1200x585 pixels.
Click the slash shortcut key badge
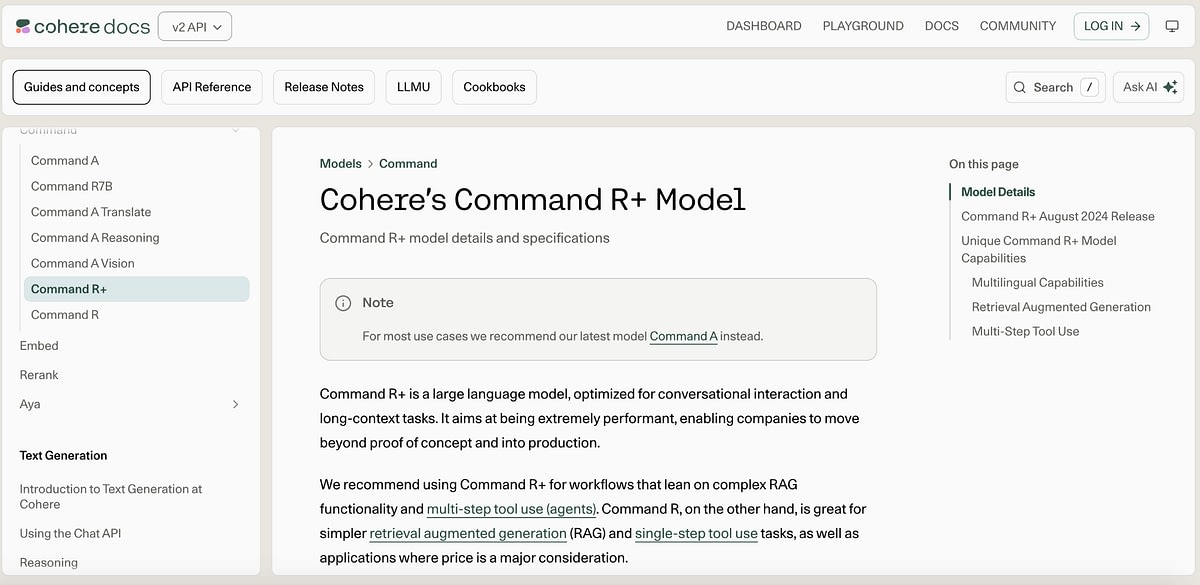pyautogui.click(x=1090, y=87)
